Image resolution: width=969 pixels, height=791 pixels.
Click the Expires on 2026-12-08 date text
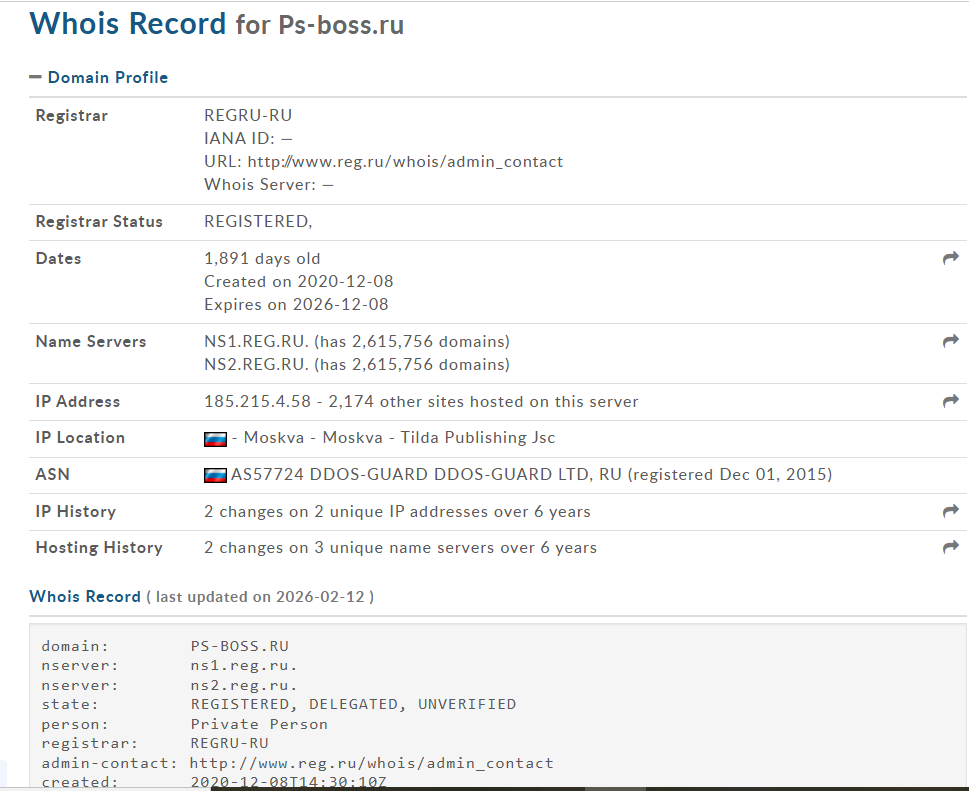[x=296, y=304]
